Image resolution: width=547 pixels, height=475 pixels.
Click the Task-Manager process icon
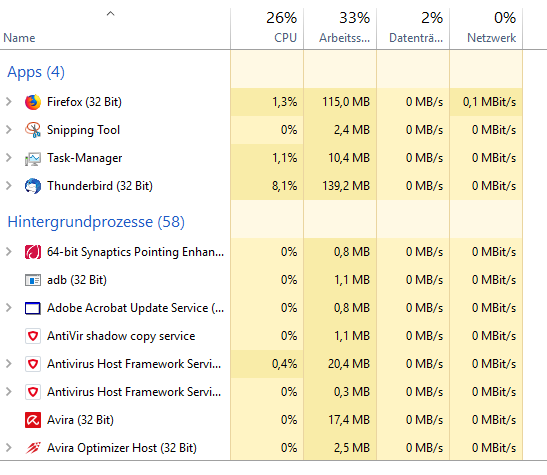pos(33,158)
